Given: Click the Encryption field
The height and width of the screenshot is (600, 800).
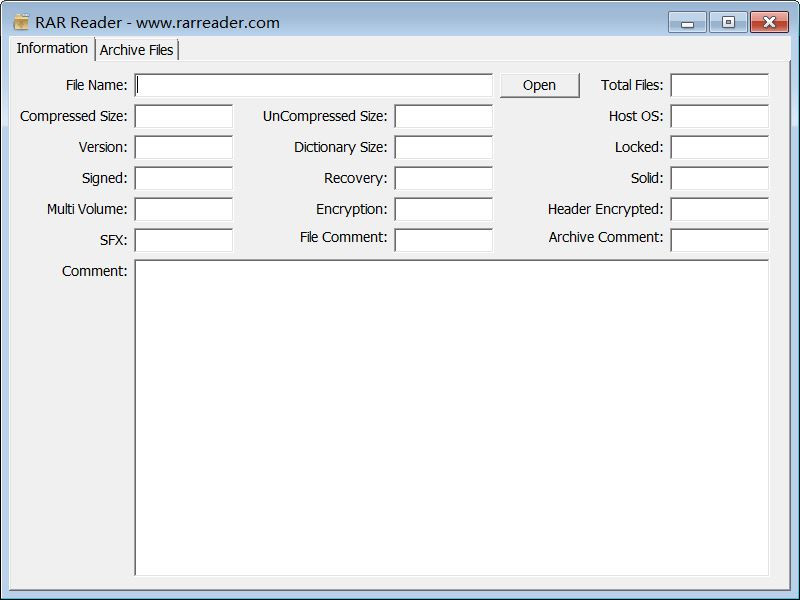Looking at the screenshot, I should (x=443, y=209).
